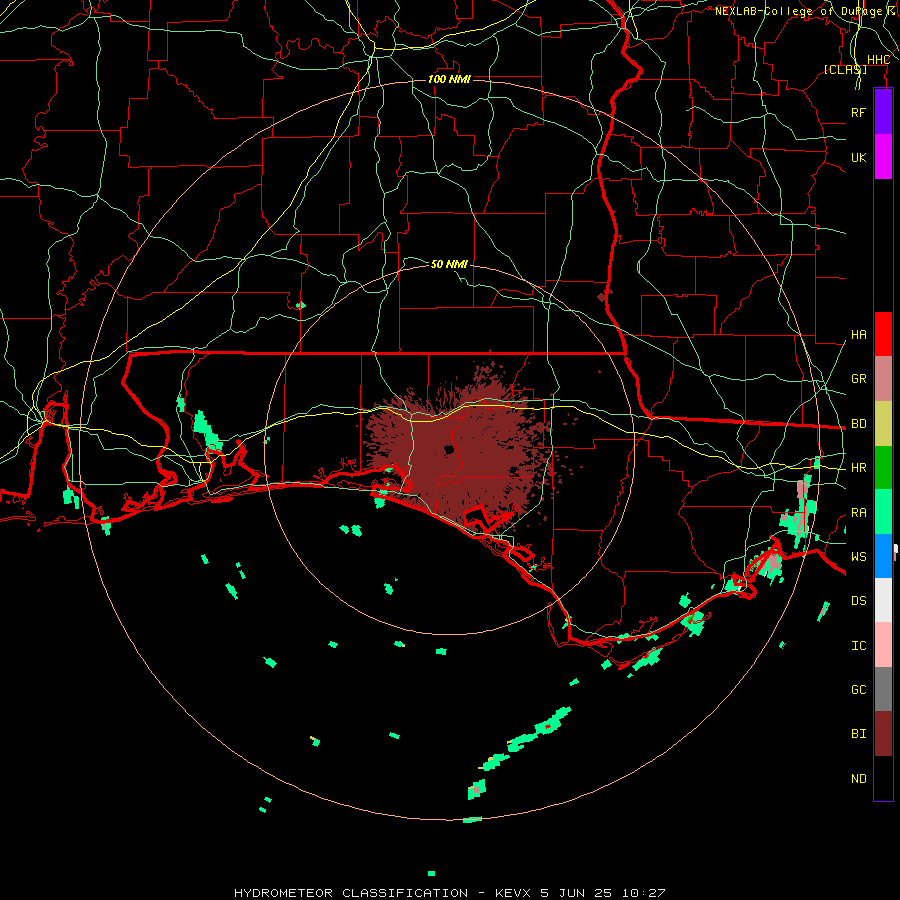Click the RA light green legend swatch
This screenshot has height=900, width=900.
click(883, 512)
